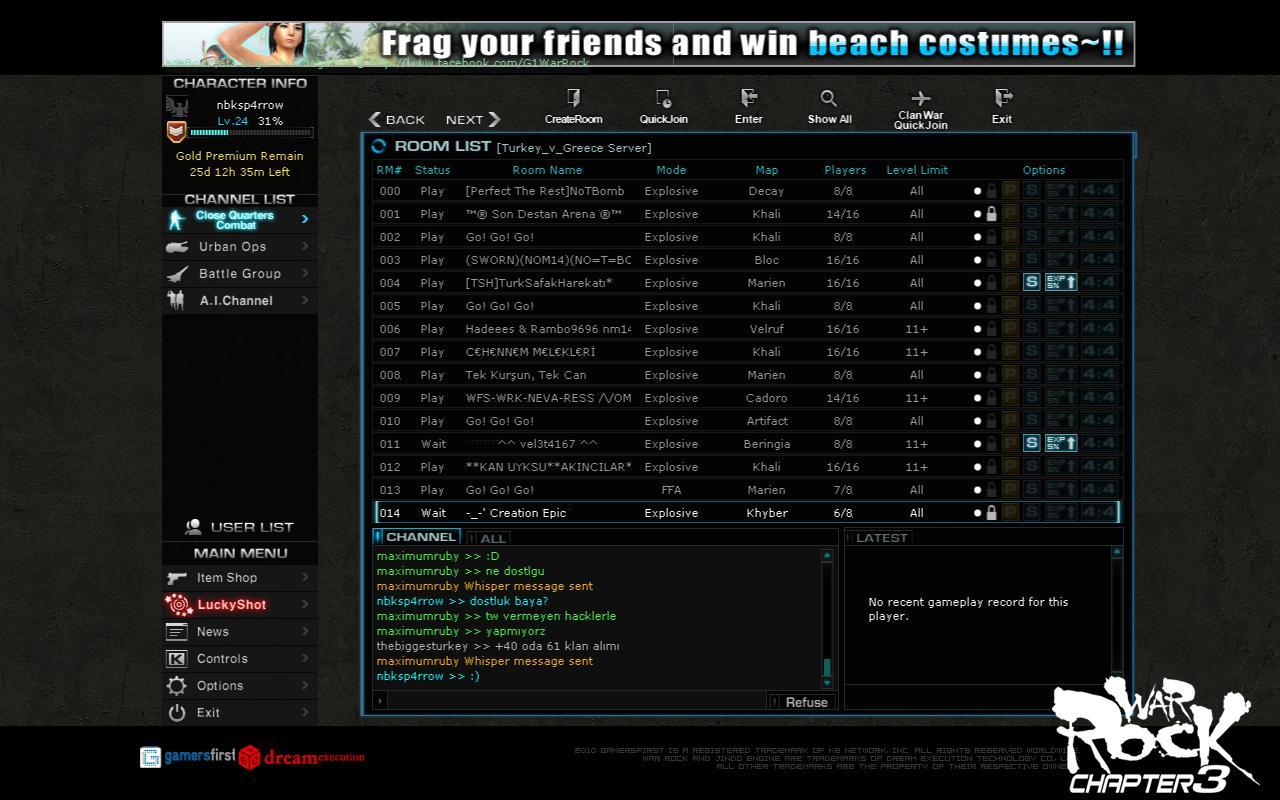Click the chat message input field

575,702
